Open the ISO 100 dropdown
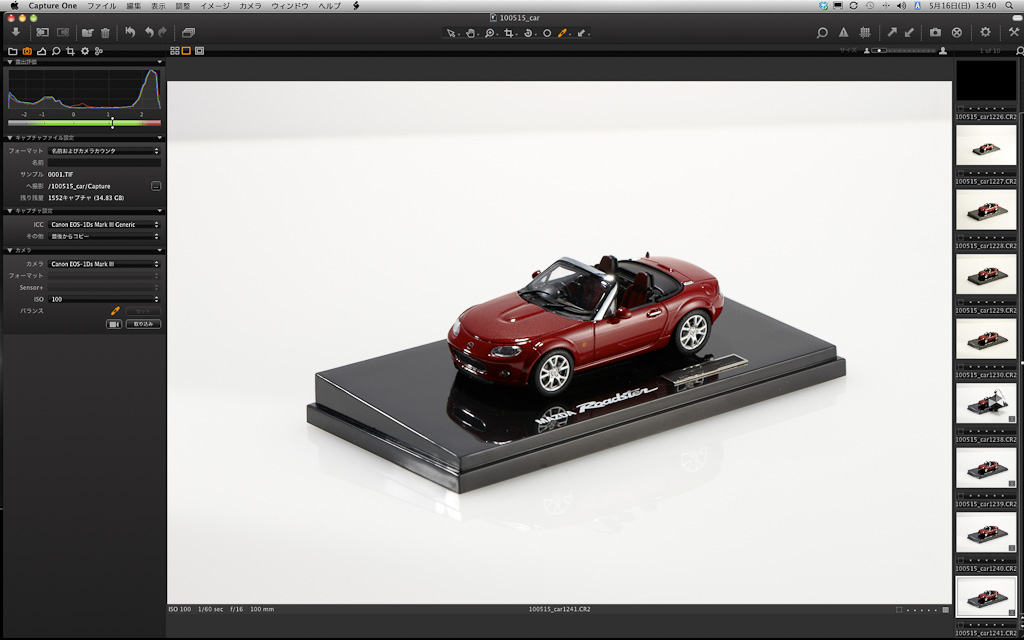The width and height of the screenshot is (1024, 640). coord(105,299)
